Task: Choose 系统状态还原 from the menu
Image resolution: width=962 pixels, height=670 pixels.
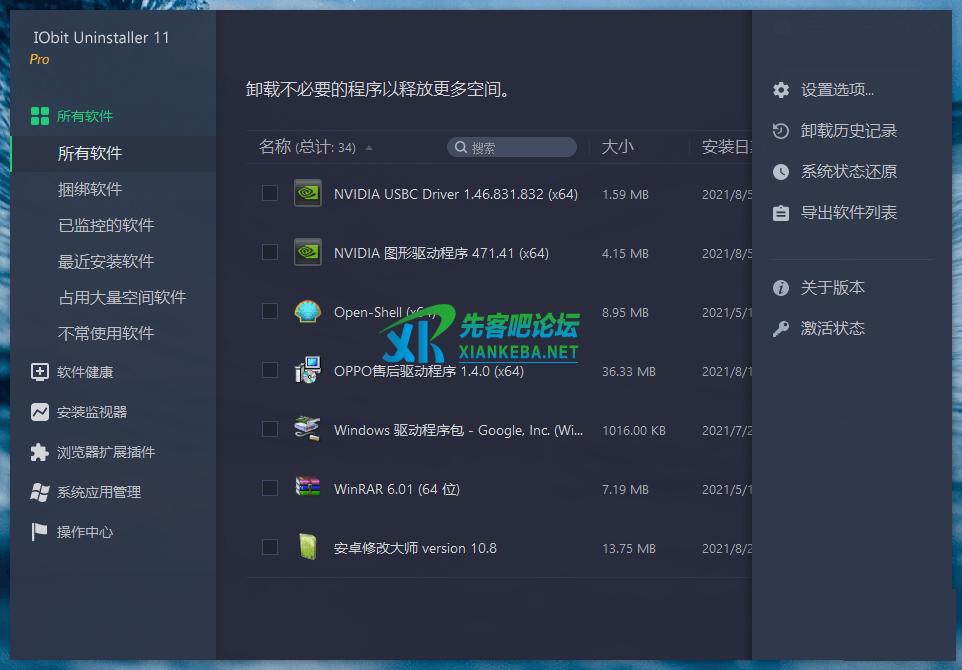Action: tap(848, 172)
